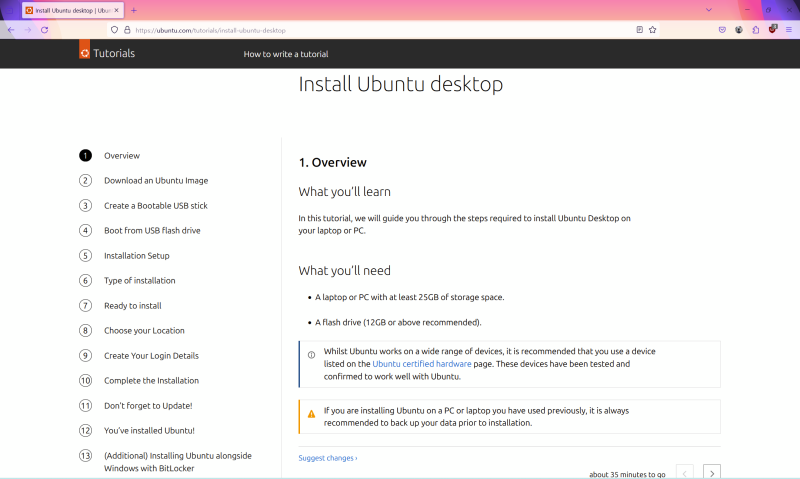Select the Install Ubuntu desktop tab
Screen dimensions: 800x479
point(72,10)
